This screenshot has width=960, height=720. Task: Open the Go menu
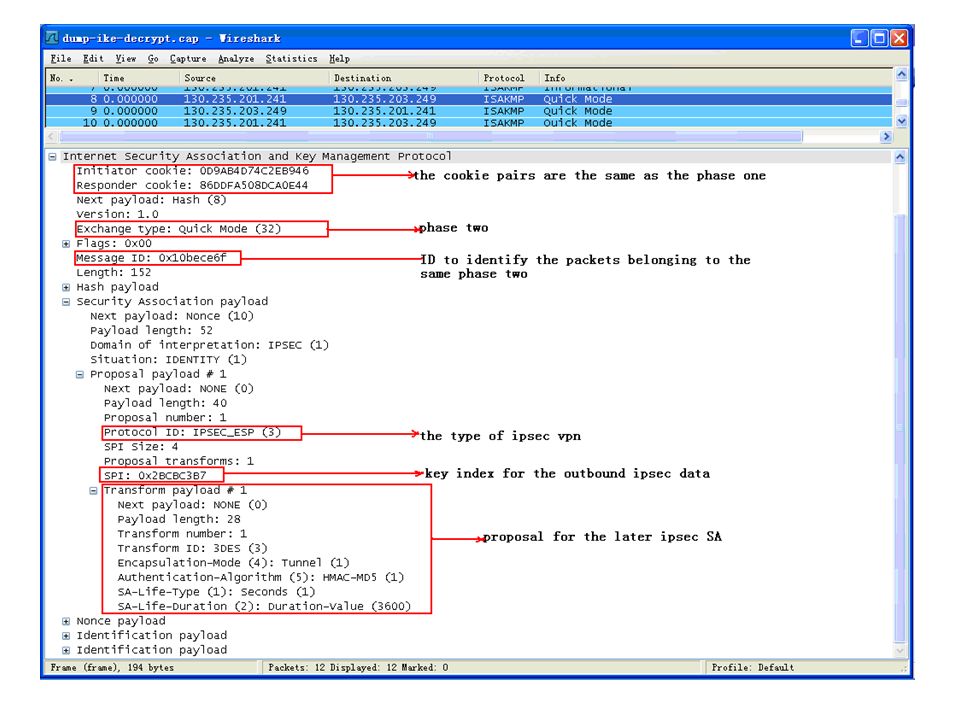coord(153,59)
